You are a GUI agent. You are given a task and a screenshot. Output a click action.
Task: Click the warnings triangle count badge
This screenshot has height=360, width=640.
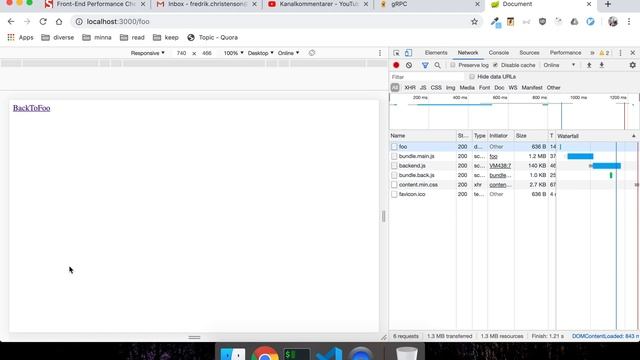pos(604,53)
